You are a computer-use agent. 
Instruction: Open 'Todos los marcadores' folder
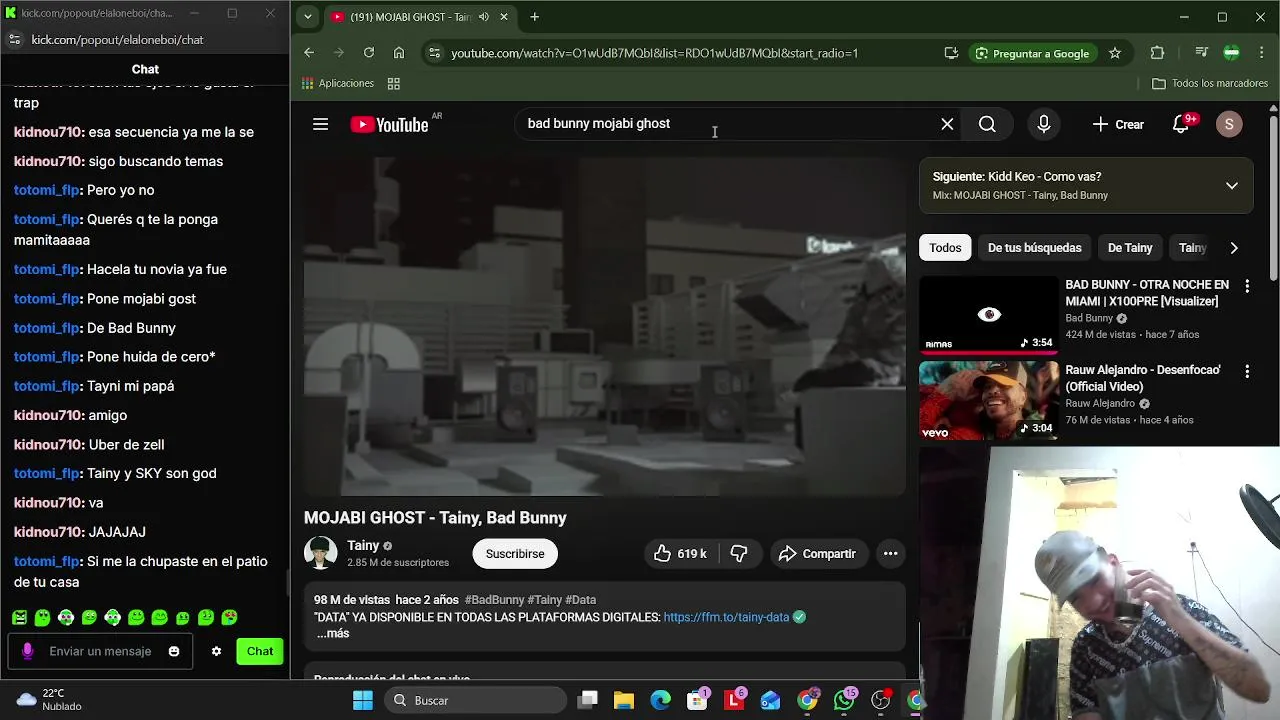pos(1210,83)
